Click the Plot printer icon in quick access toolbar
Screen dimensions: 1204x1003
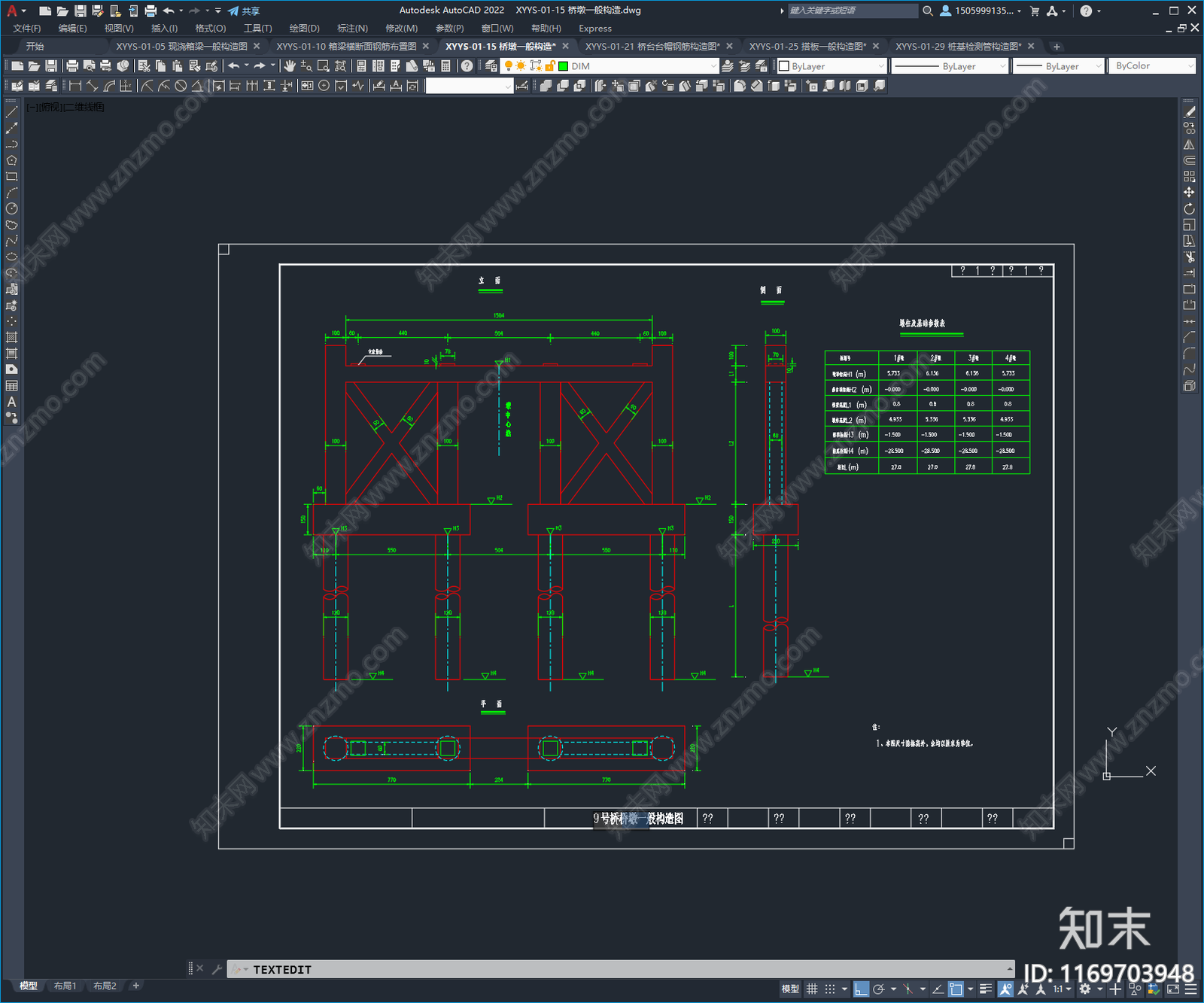pyautogui.click(x=150, y=11)
